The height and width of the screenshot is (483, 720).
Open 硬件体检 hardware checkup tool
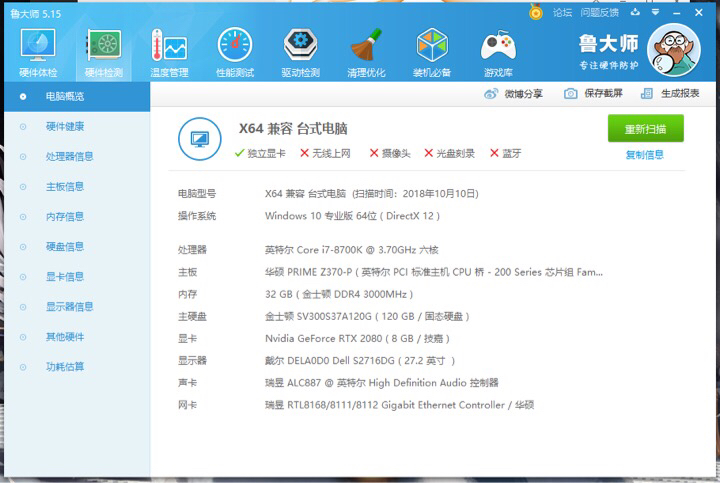[x=38, y=53]
